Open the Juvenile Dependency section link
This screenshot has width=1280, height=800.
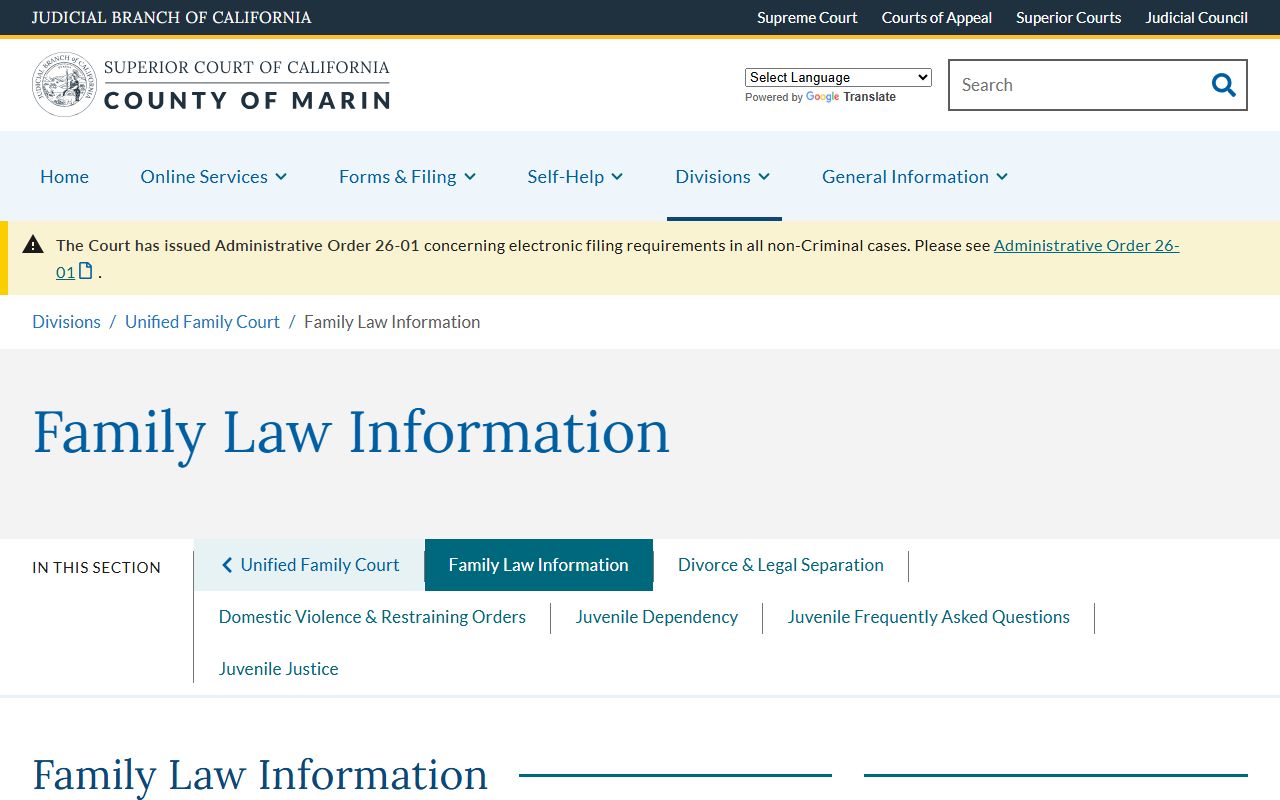tap(657, 617)
